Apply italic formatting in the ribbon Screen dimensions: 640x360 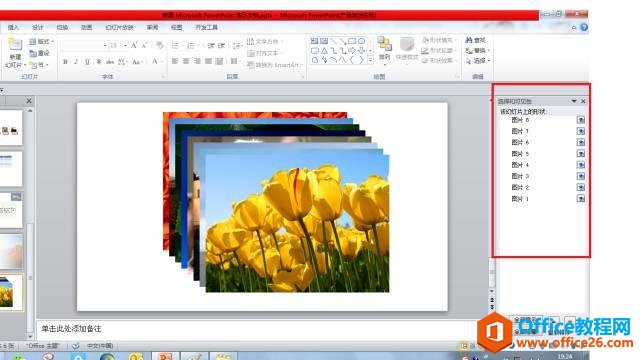pos(76,62)
